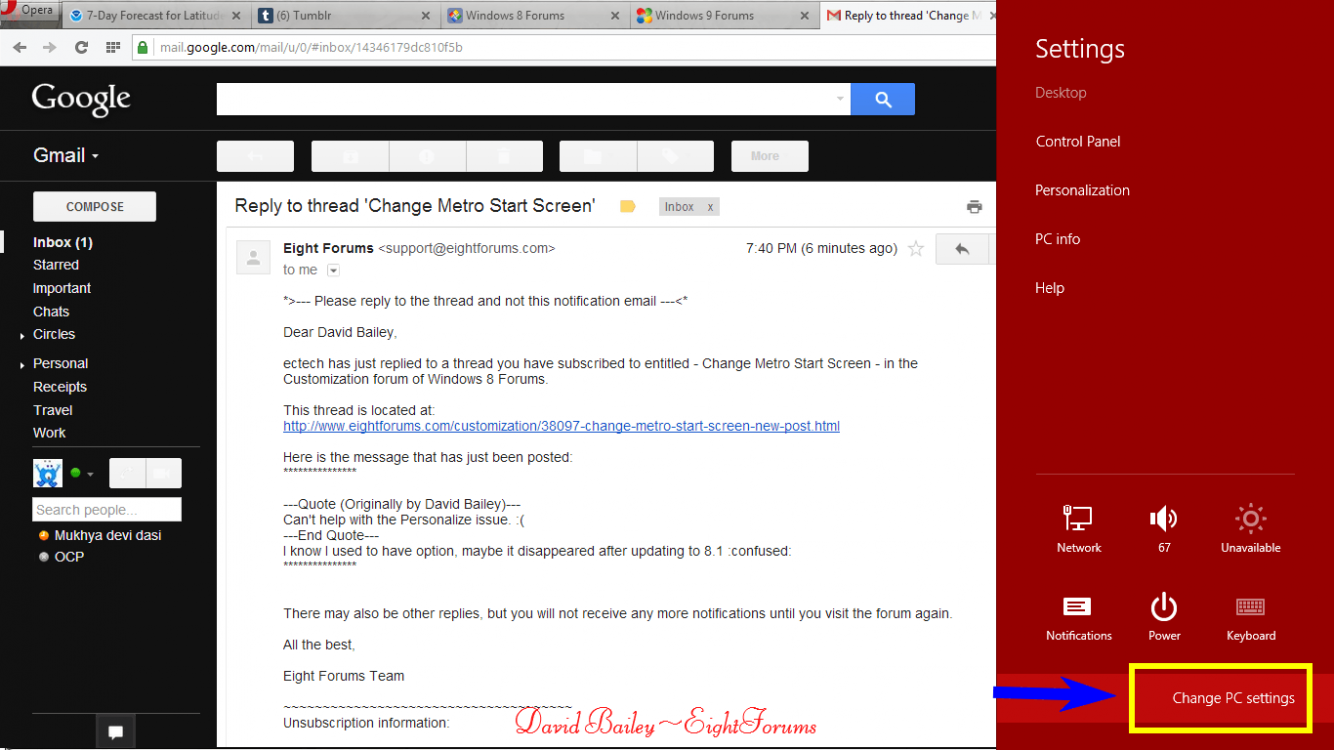Open the Starred folder
Image resolution: width=1334 pixels, height=750 pixels.
56,265
